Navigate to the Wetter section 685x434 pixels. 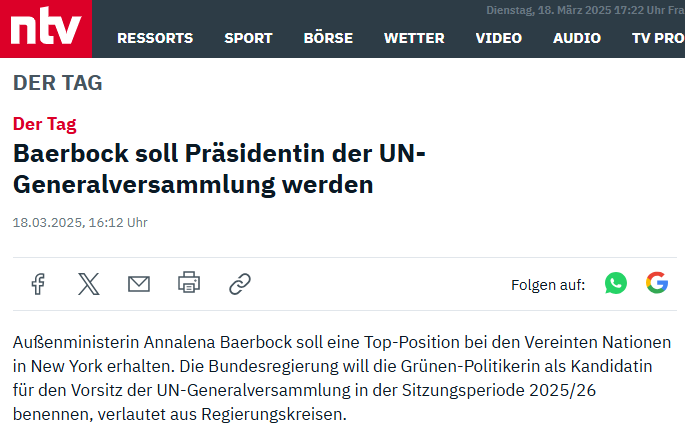[414, 38]
